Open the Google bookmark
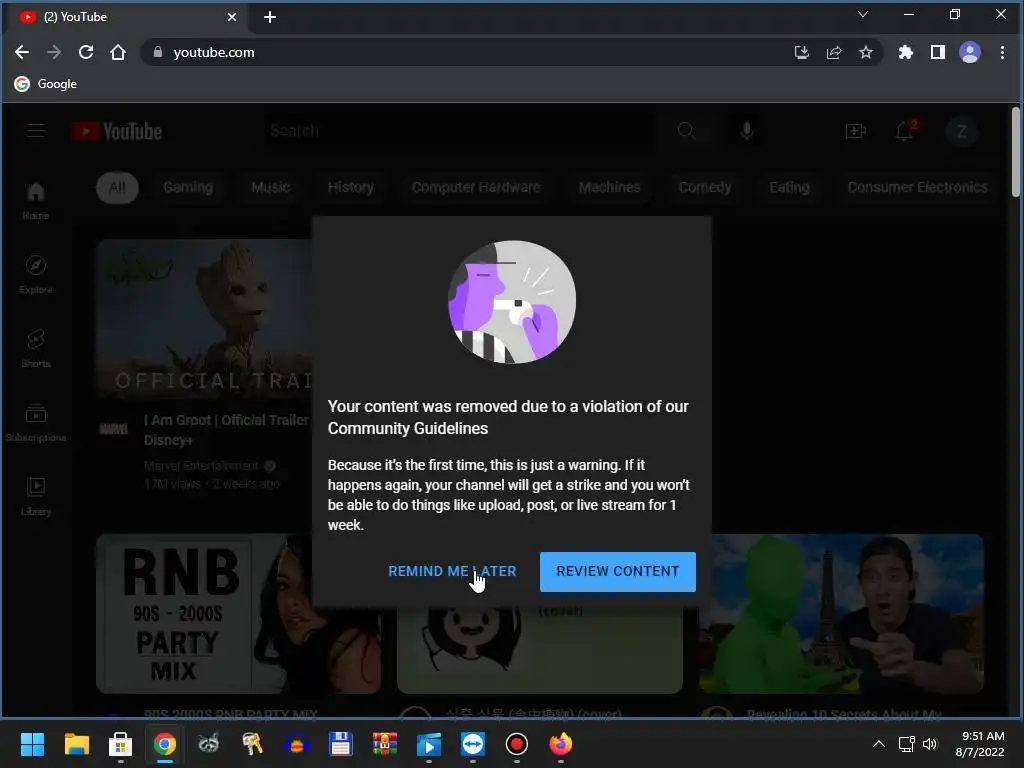Viewport: 1024px width, 768px height. pyautogui.click(x=46, y=84)
